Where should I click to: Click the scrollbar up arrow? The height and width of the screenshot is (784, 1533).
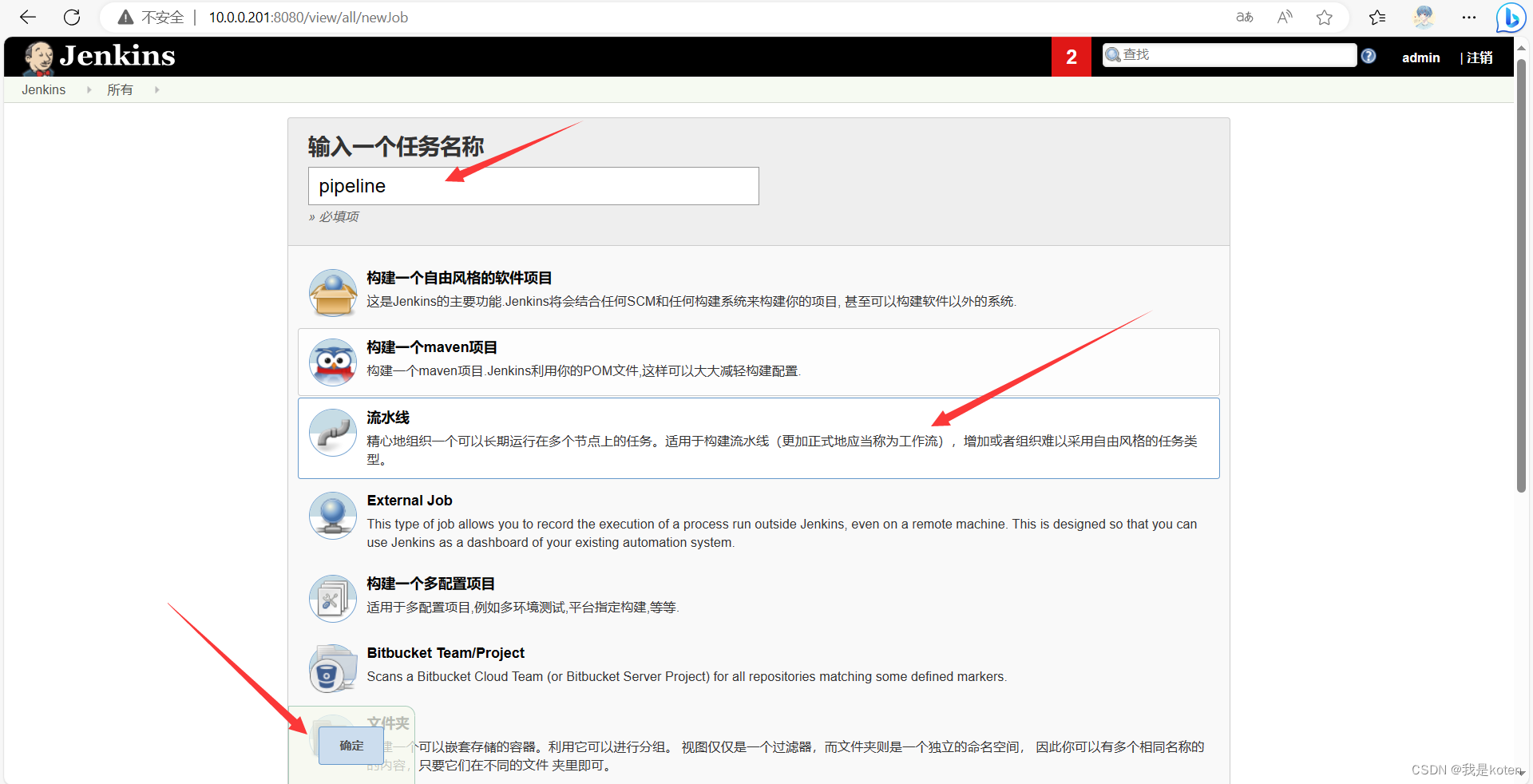[x=1522, y=47]
